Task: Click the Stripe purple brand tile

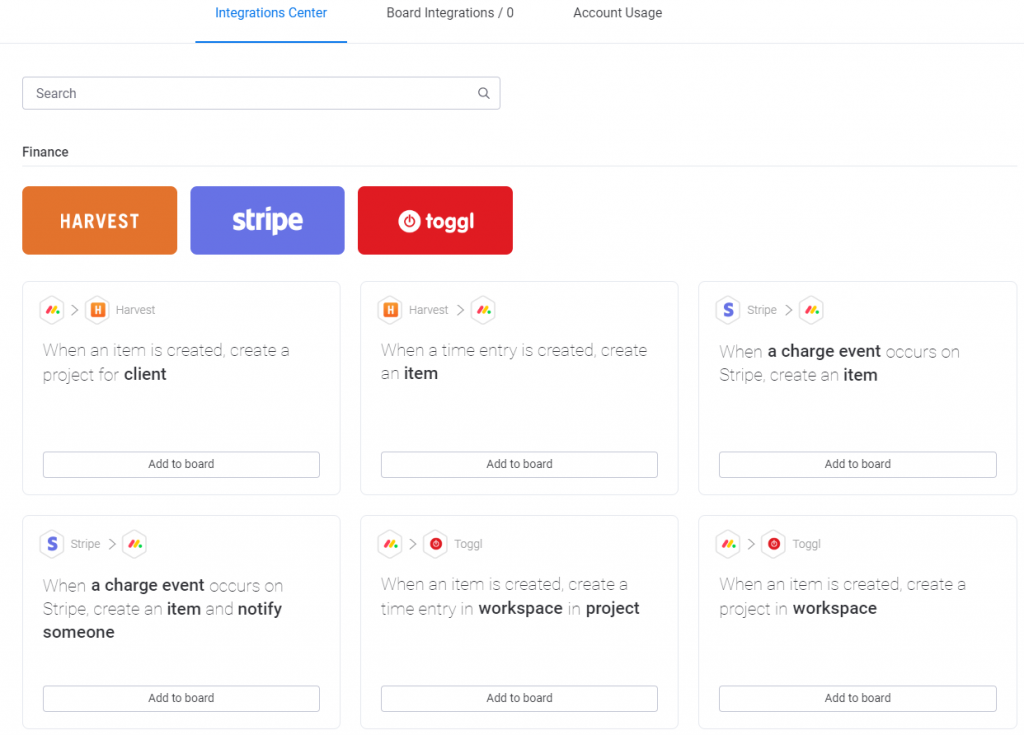Action: coord(267,220)
